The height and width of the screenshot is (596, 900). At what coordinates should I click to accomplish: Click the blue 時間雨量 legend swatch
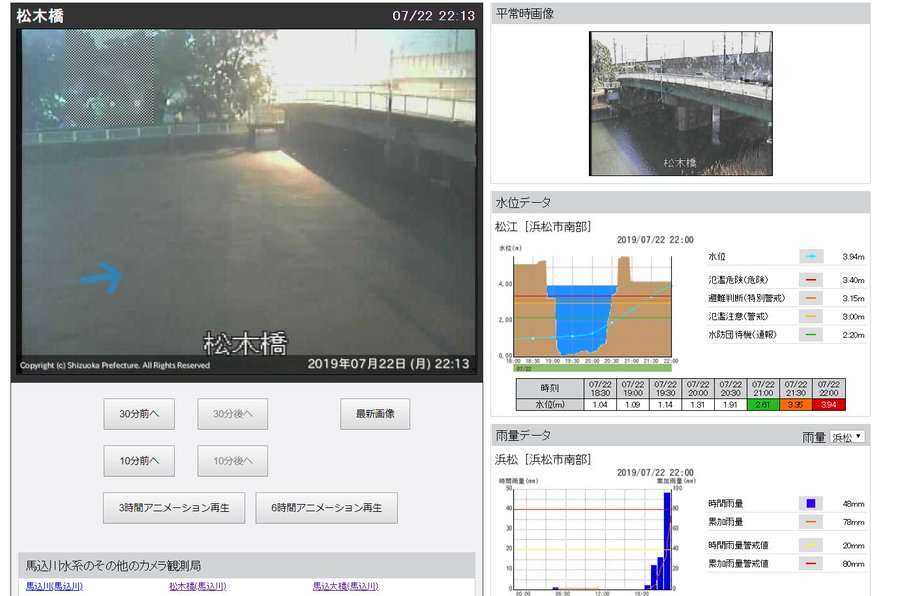pos(811,504)
